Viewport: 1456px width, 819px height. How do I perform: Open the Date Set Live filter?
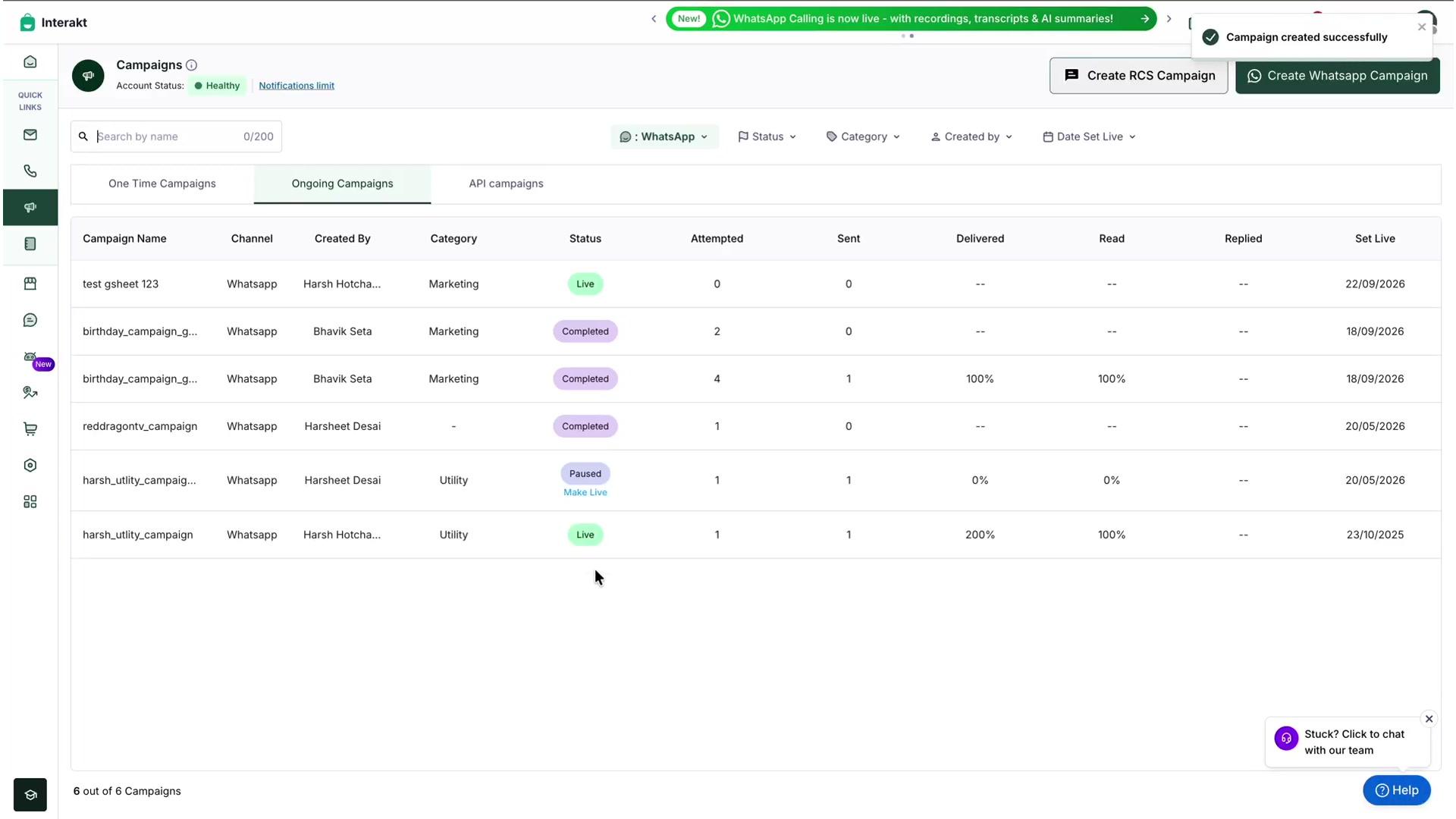coord(1089,136)
